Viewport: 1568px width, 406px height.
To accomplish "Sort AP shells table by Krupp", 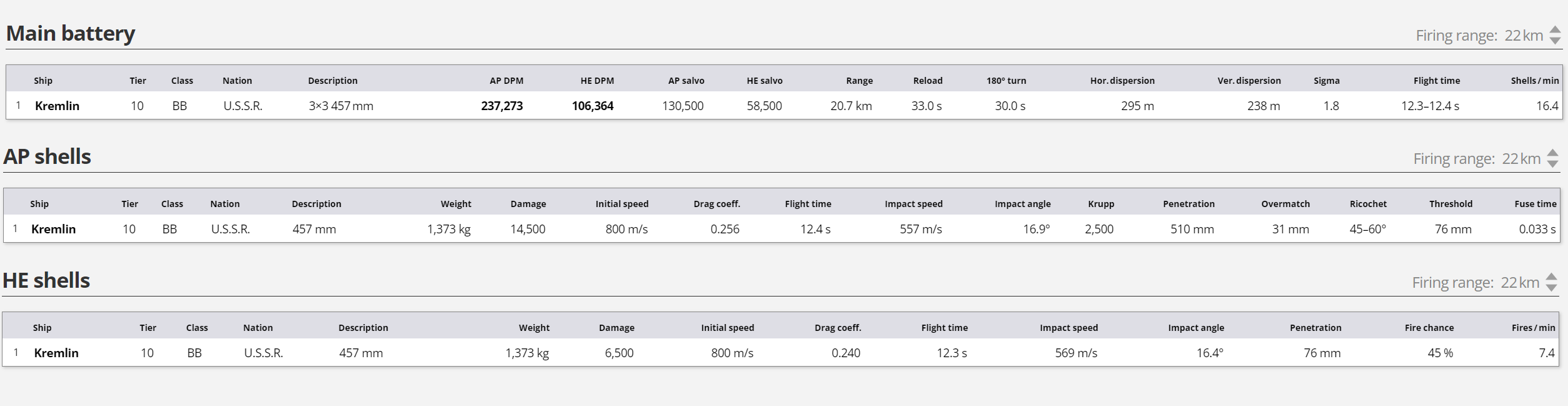I will (x=1101, y=204).
